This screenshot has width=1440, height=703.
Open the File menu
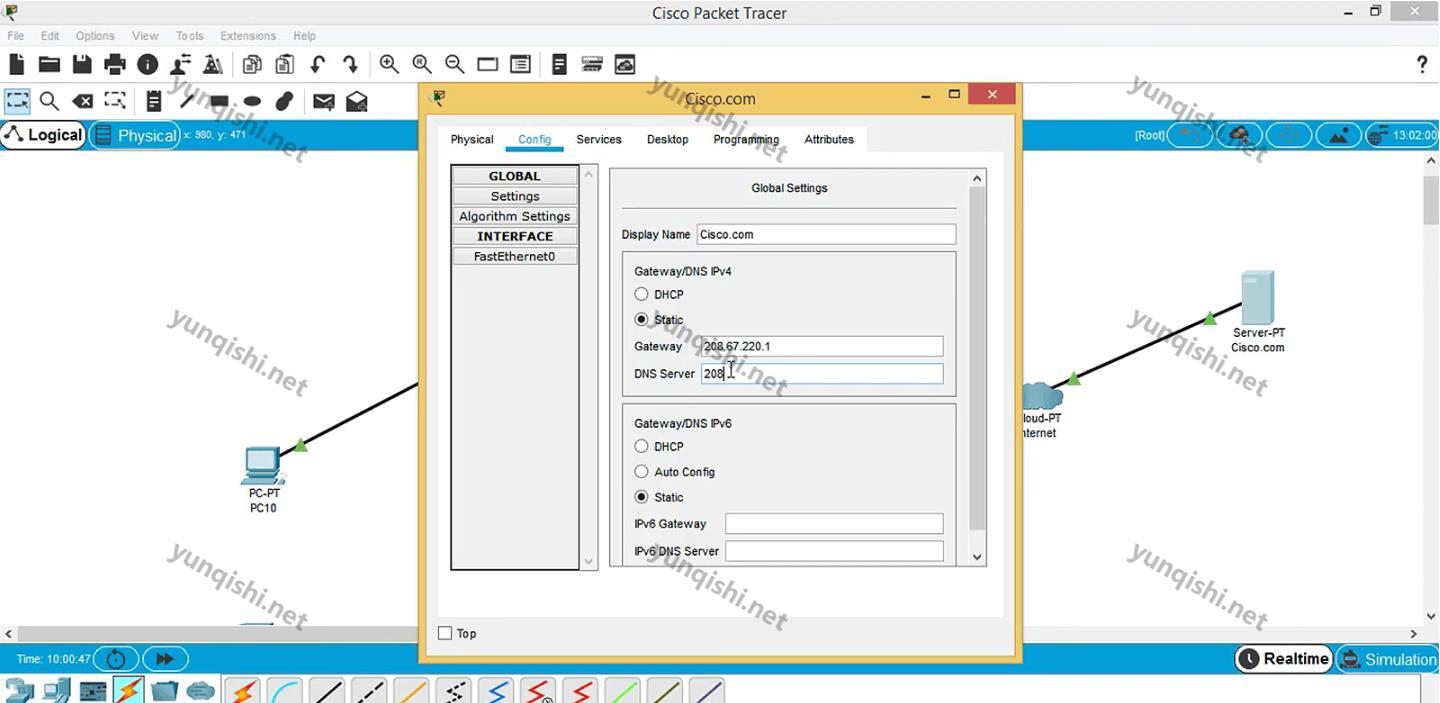click(x=16, y=36)
